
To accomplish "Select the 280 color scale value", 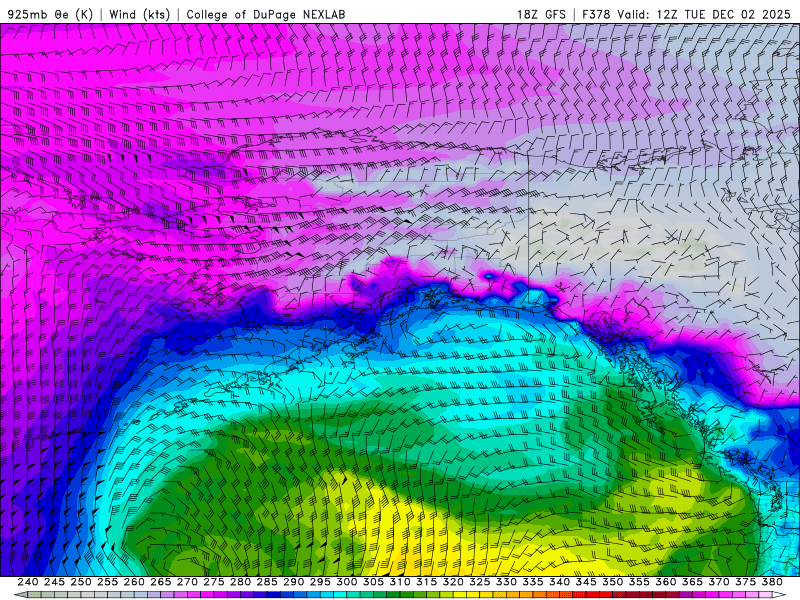I will pos(240,582).
